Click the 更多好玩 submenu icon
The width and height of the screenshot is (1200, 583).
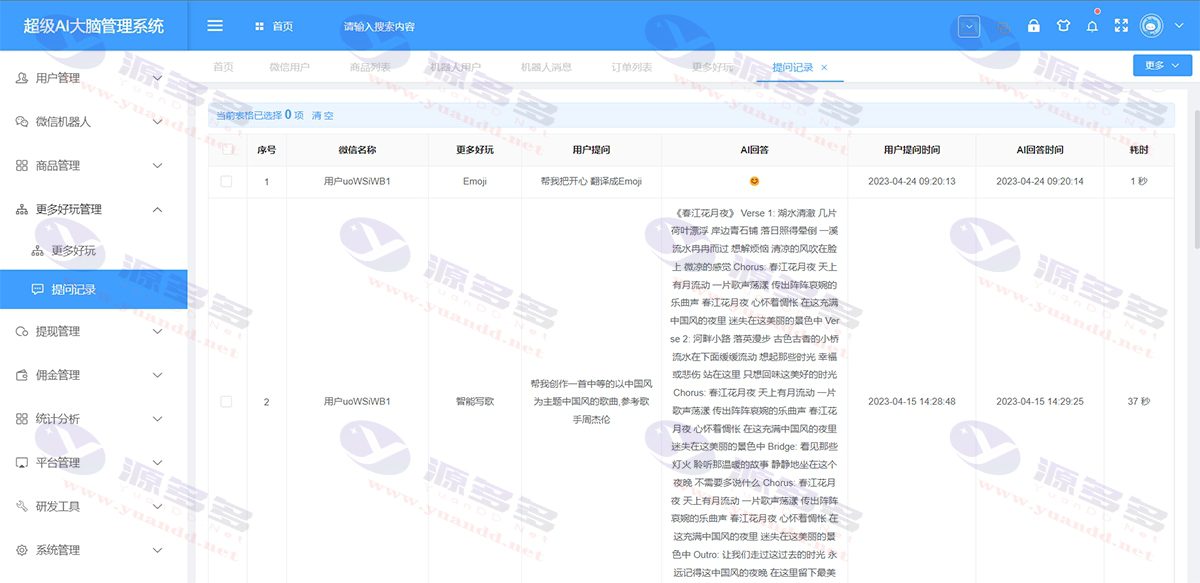[x=38, y=251]
